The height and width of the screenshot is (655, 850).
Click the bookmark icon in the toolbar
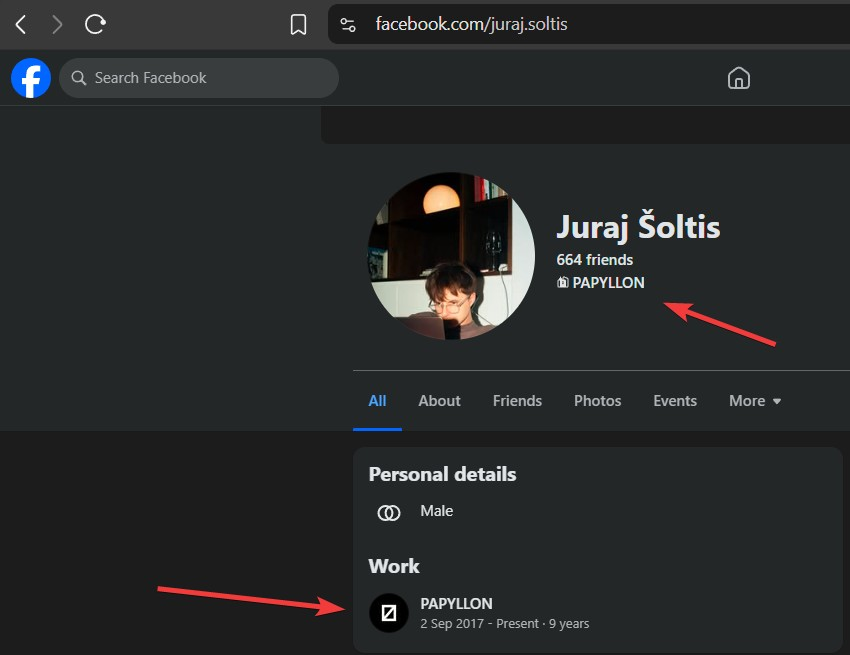pyautogui.click(x=298, y=24)
